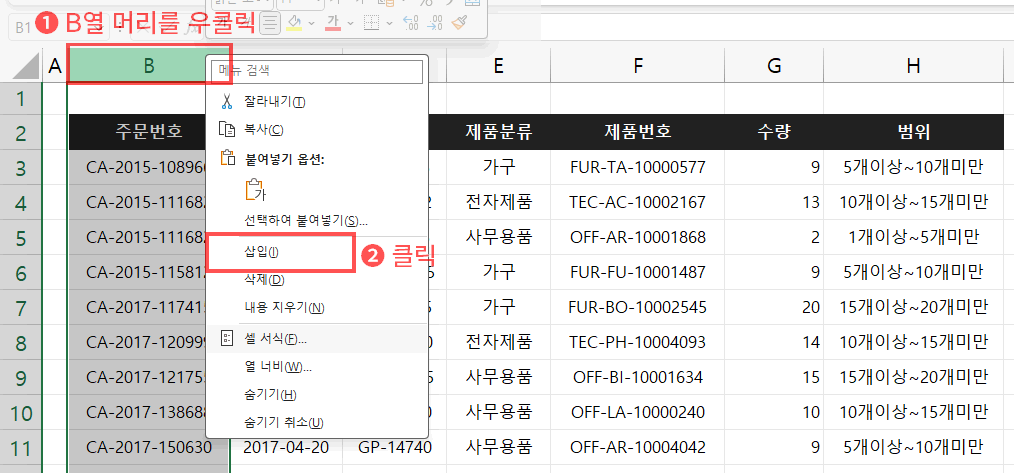Apply the yellow fill color bucket
Image resolution: width=1014 pixels, height=473 pixels.
click(294, 24)
